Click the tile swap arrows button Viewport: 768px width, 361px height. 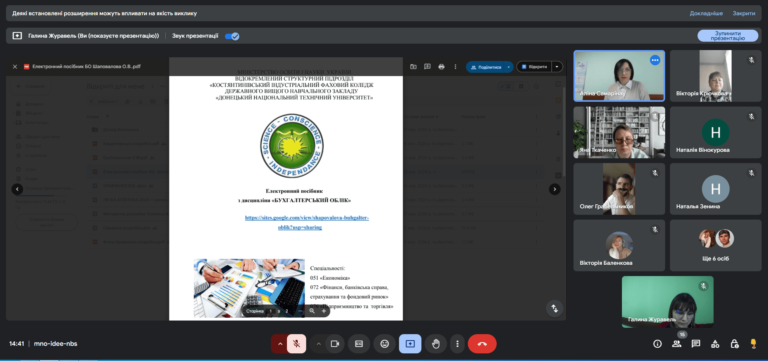point(554,309)
